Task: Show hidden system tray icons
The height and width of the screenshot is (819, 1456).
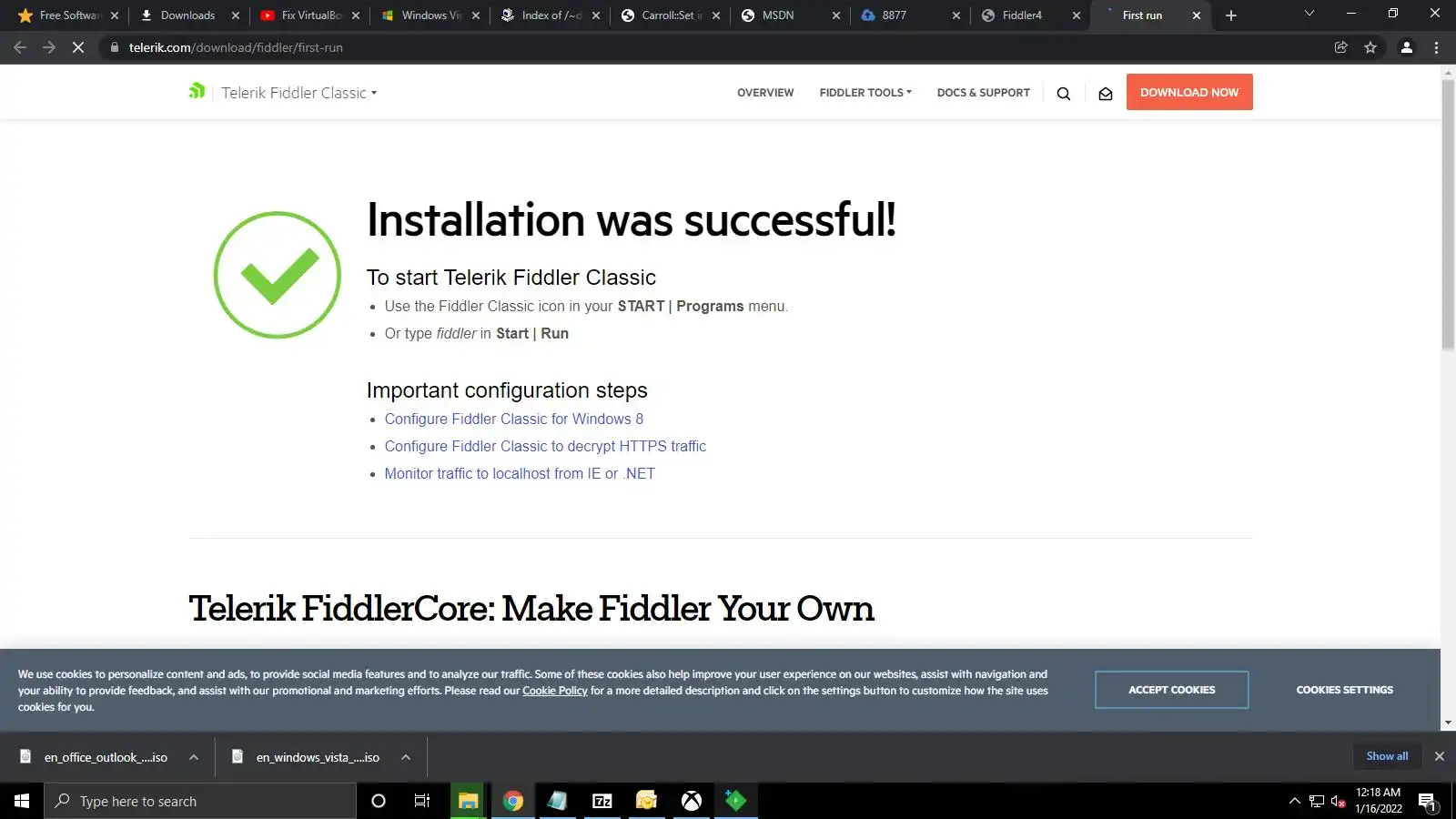Action: pyautogui.click(x=1295, y=801)
